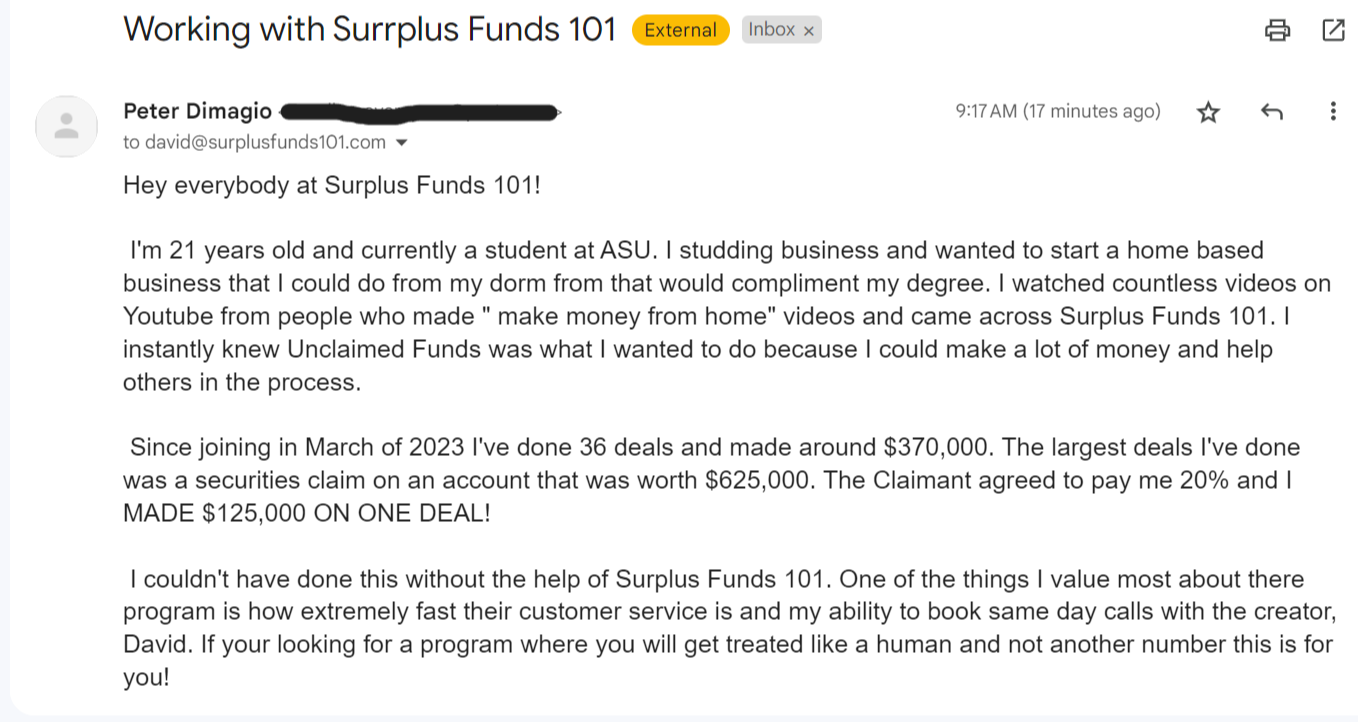Click the text MADE $125,000 ON ONE DEAL!
The width and height of the screenshot is (1358, 723).
[x=306, y=514]
